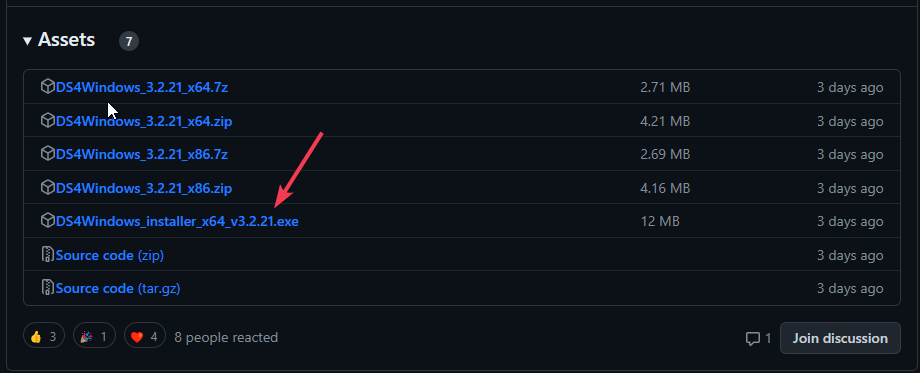This screenshot has height=373, width=920.
Task: Click archive icon beside Source code (tar.gz)
Action: point(48,288)
